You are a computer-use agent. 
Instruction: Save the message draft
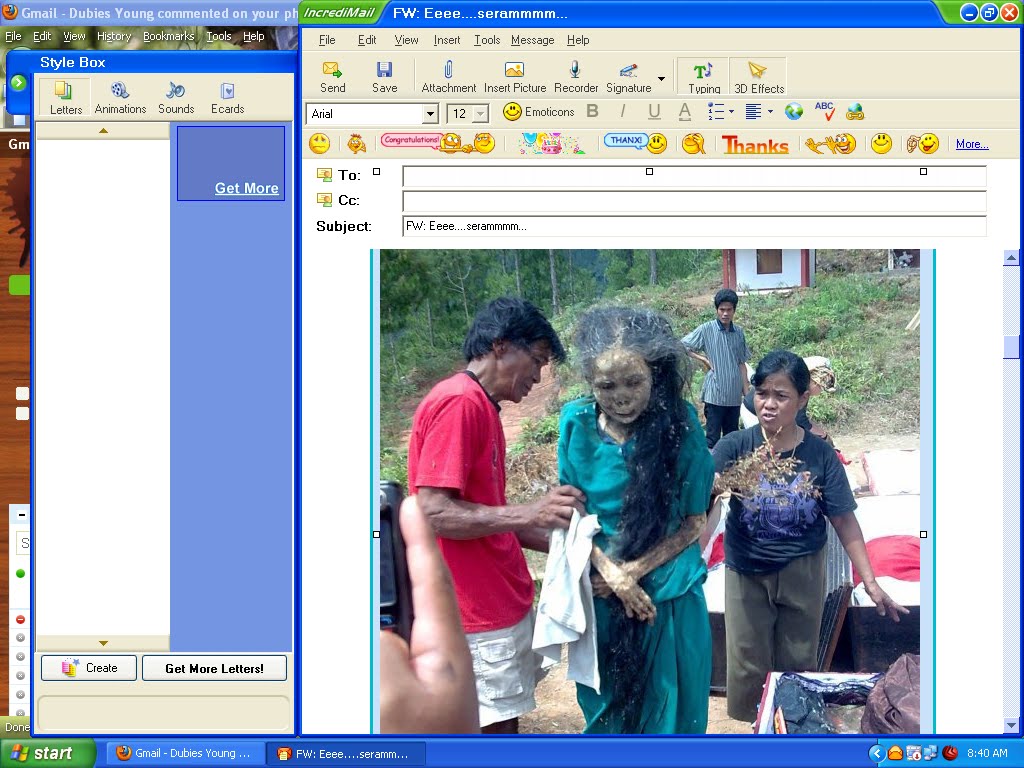click(x=384, y=77)
